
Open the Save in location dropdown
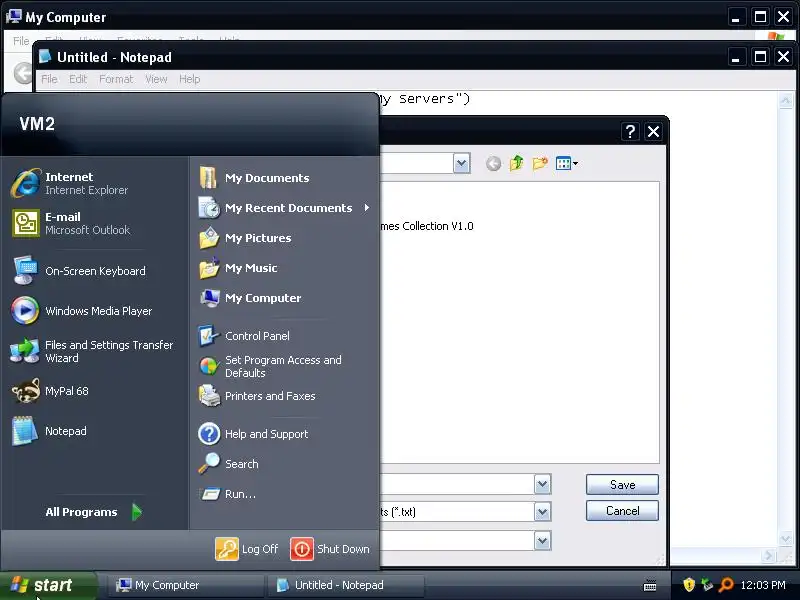coord(461,164)
